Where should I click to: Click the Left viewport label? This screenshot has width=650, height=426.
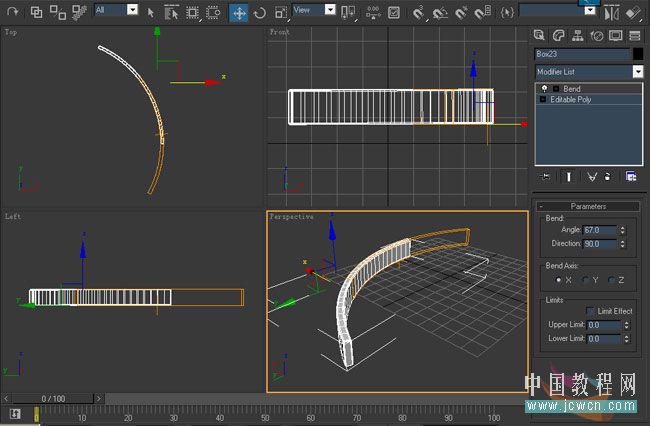point(12,216)
